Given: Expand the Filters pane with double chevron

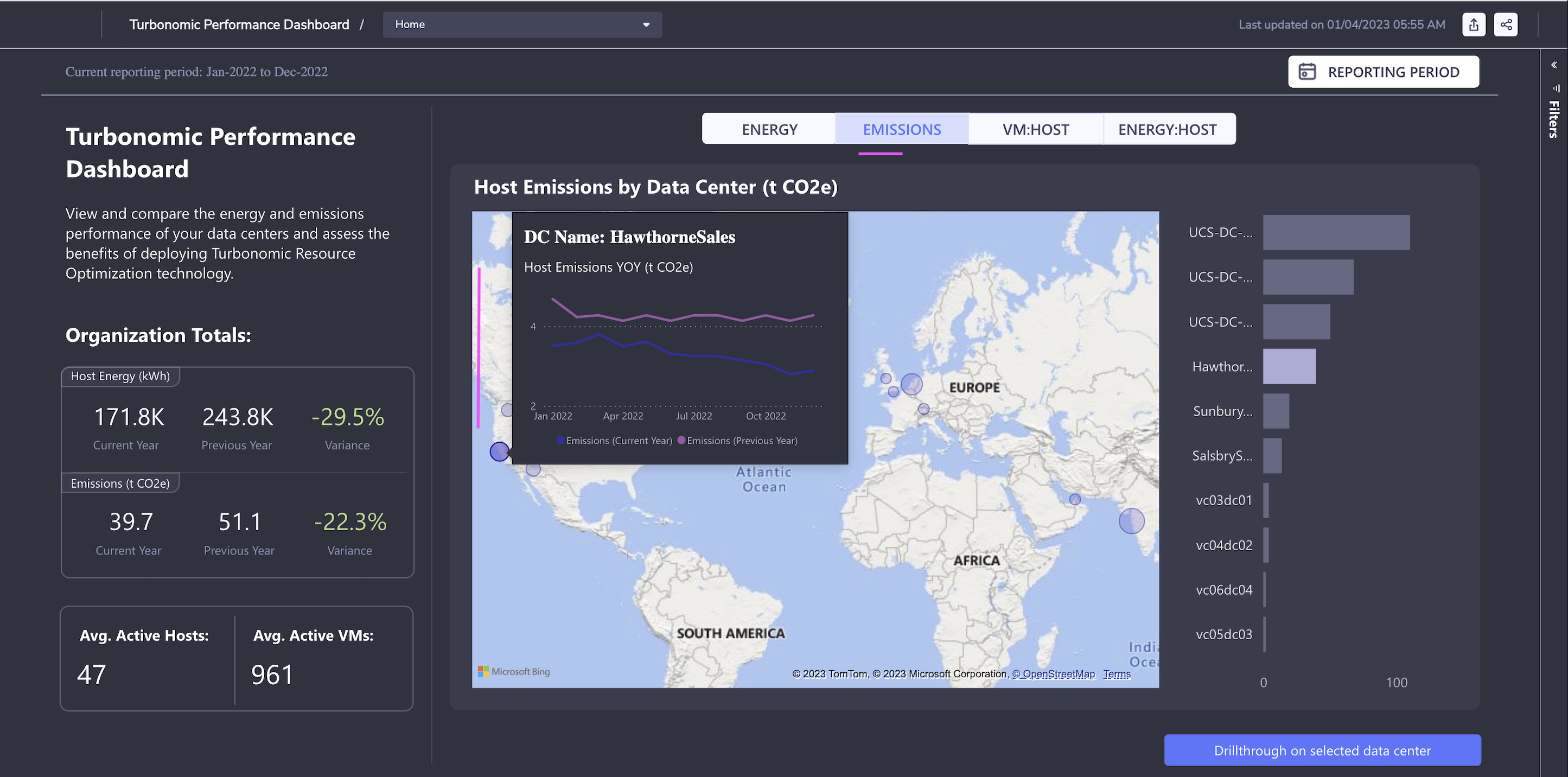Looking at the screenshot, I should point(1554,65).
